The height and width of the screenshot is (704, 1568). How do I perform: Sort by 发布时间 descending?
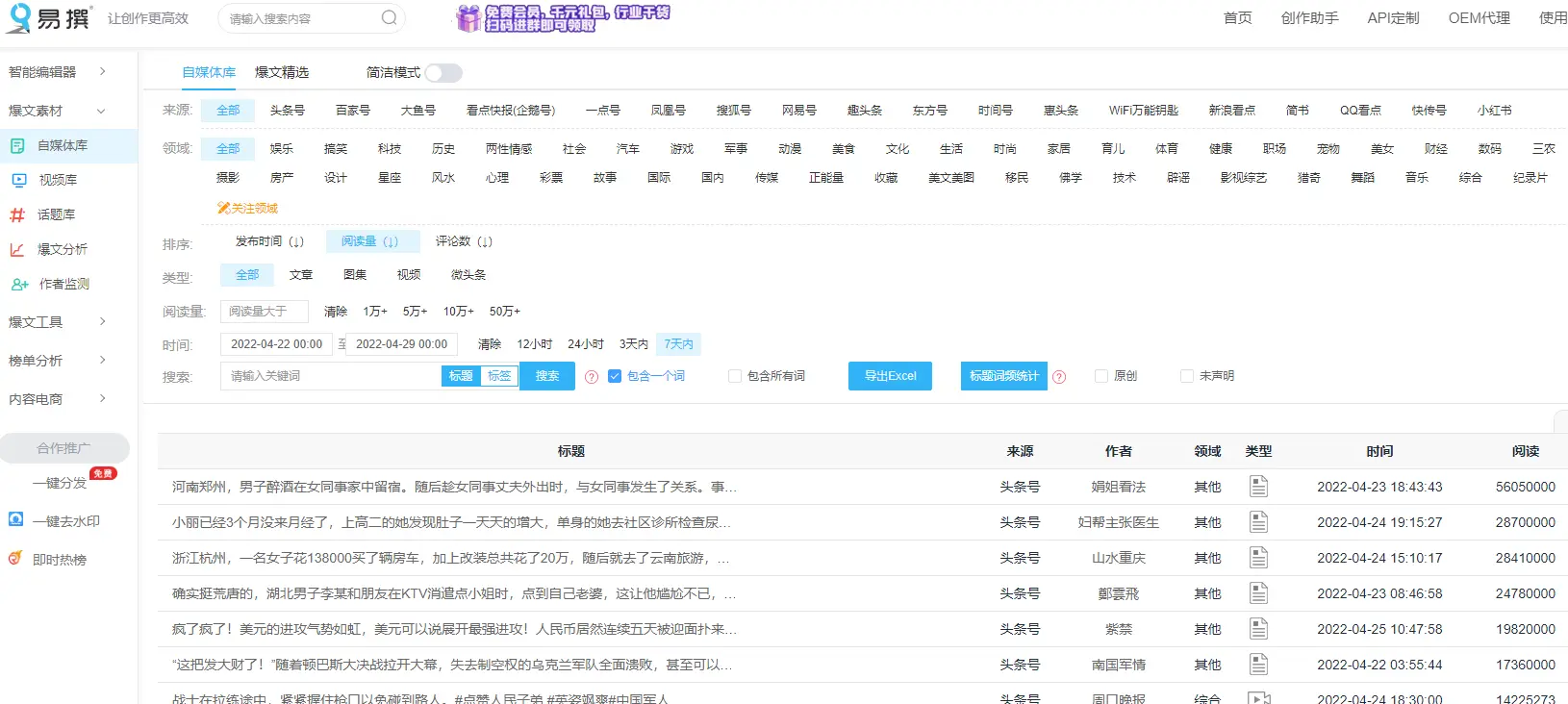click(x=269, y=241)
